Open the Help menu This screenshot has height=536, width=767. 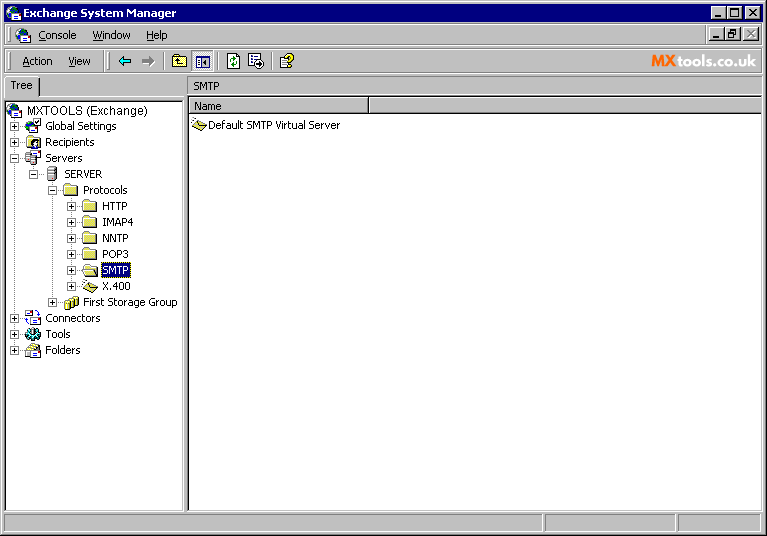[157, 35]
